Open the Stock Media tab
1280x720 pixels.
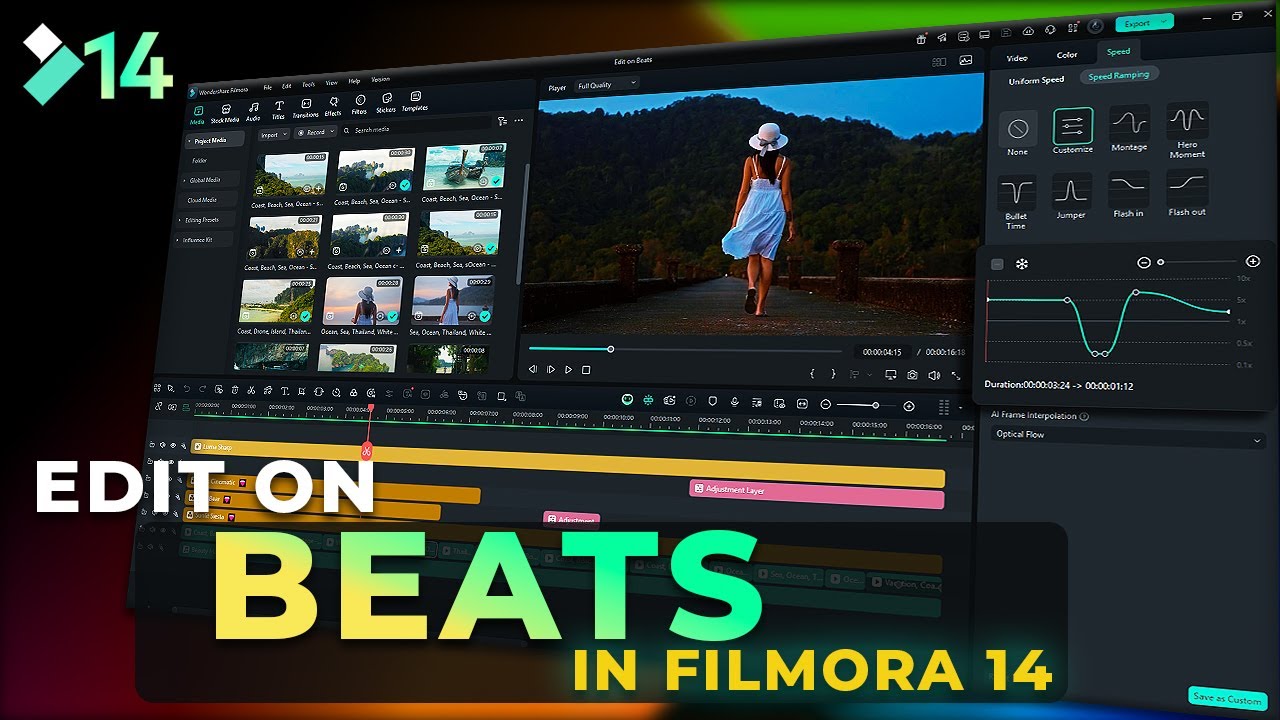coord(225,114)
